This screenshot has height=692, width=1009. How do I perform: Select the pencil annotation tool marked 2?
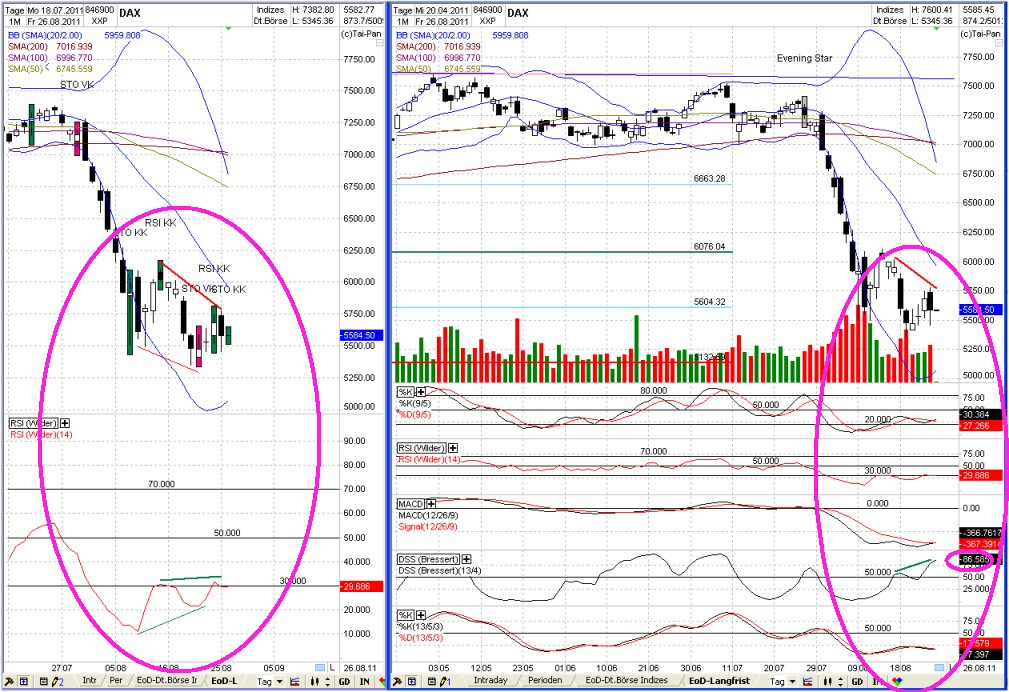55,681
